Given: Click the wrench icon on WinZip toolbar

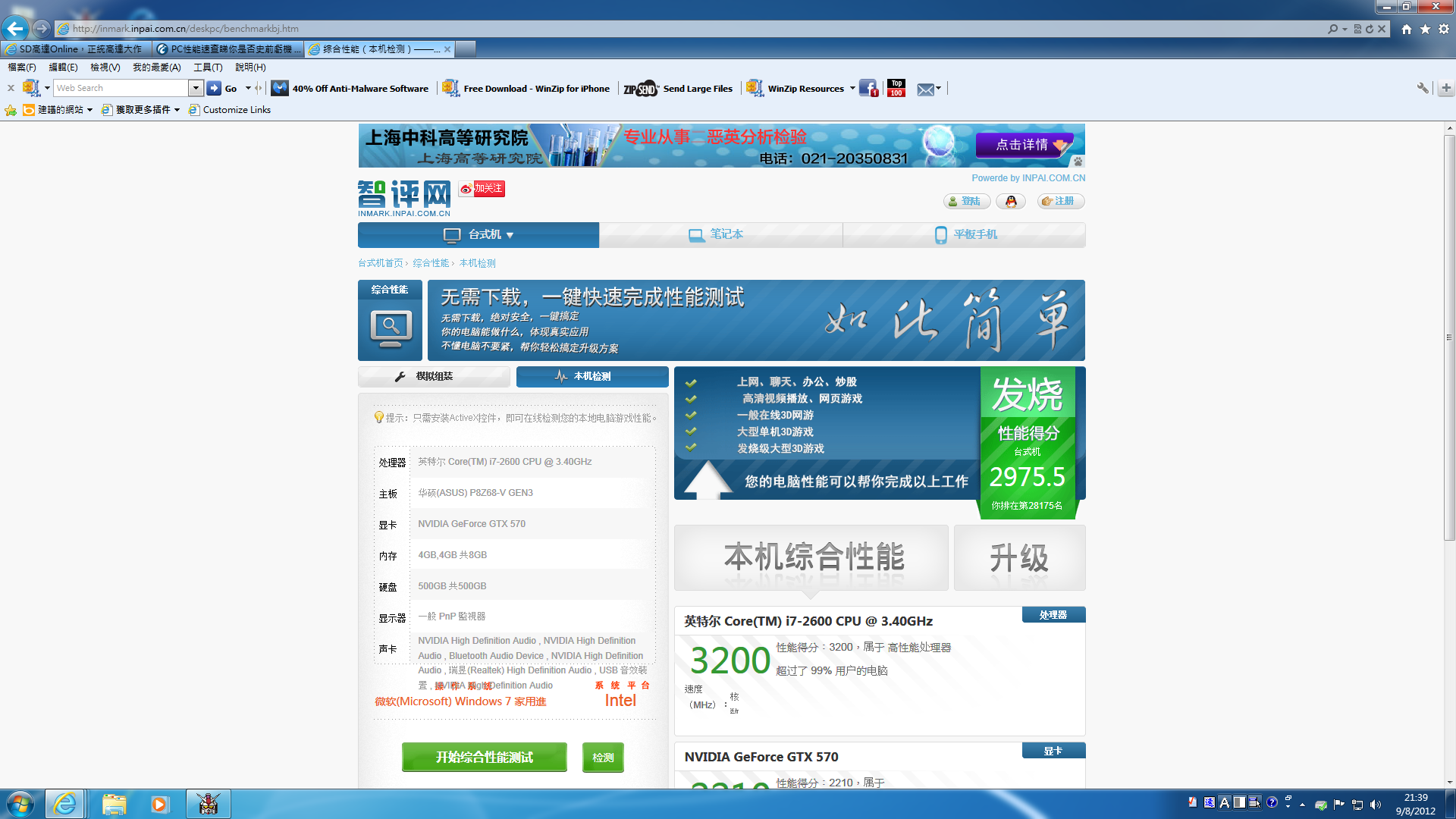Looking at the screenshot, I should (x=1423, y=88).
